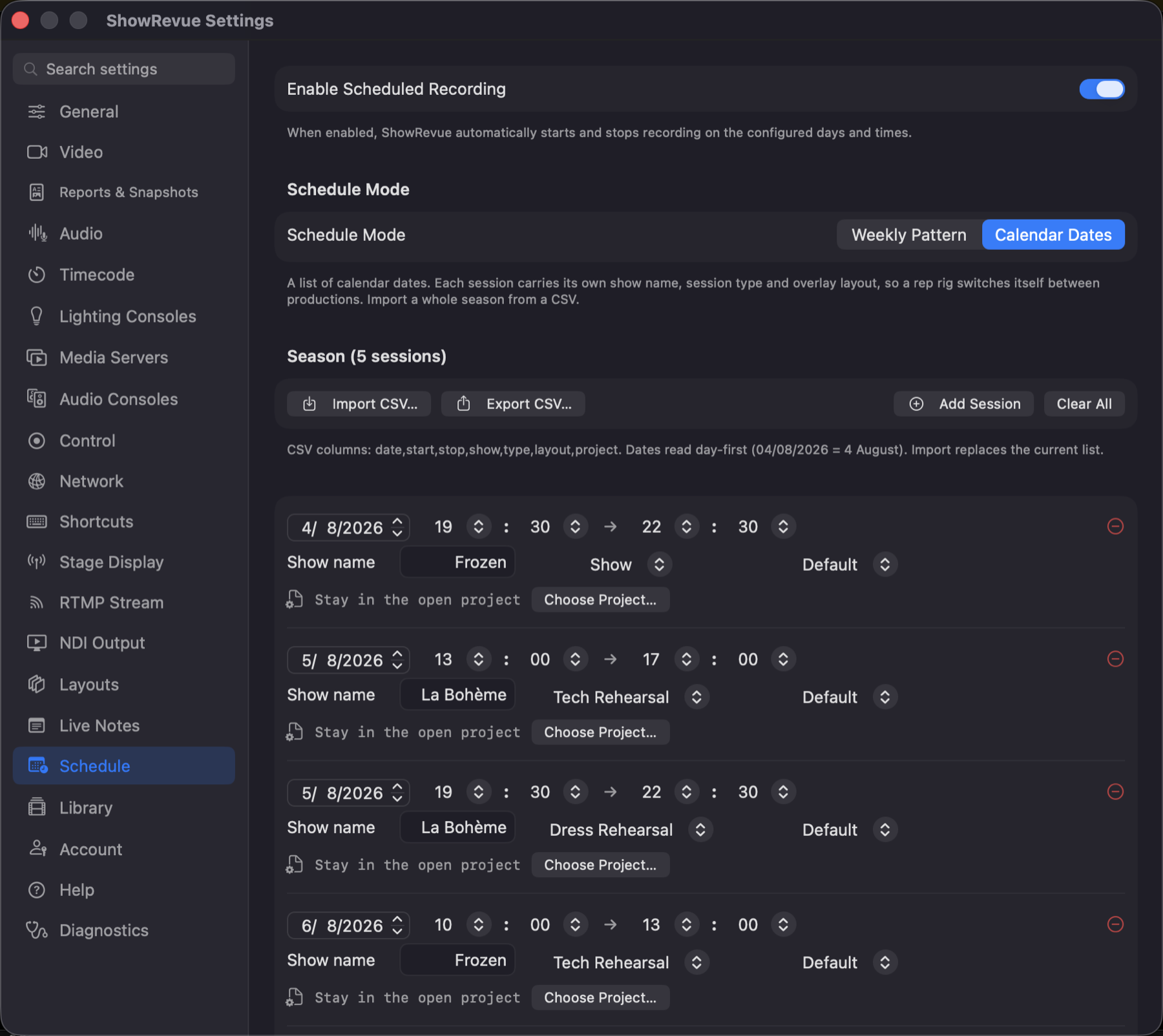
Task: Open the Live Notes icon
Action: pos(37,725)
